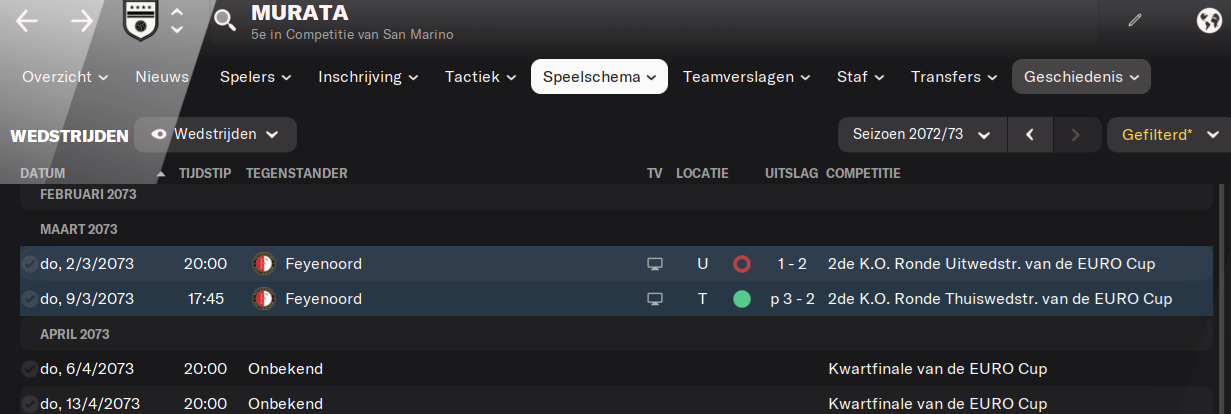Open the Murata club badge icon

coord(140,20)
